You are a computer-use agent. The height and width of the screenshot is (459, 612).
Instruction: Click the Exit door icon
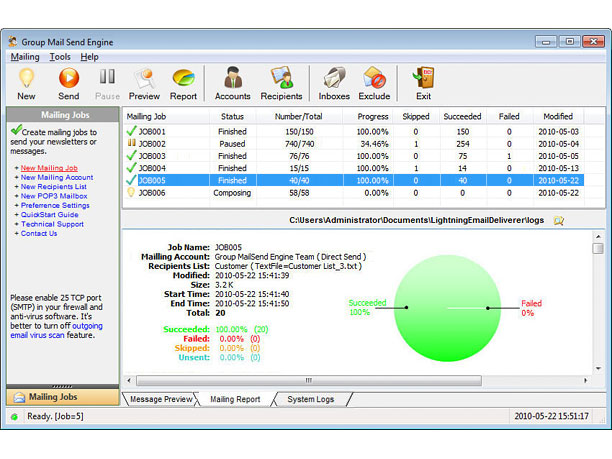pyautogui.click(x=423, y=77)
